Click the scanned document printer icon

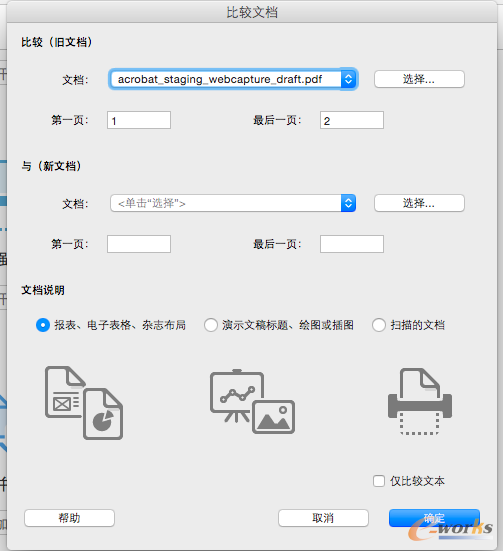click(420, 401)
